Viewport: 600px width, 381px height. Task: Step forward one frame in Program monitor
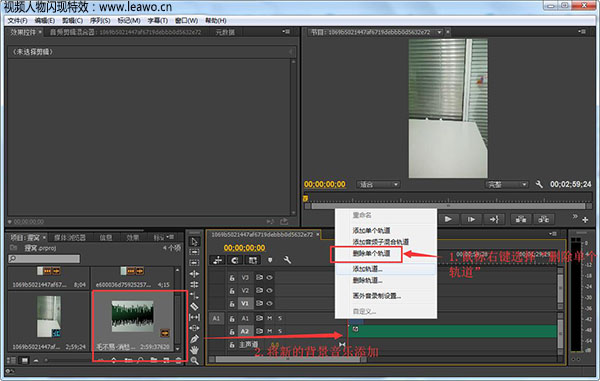coord(471,219)
